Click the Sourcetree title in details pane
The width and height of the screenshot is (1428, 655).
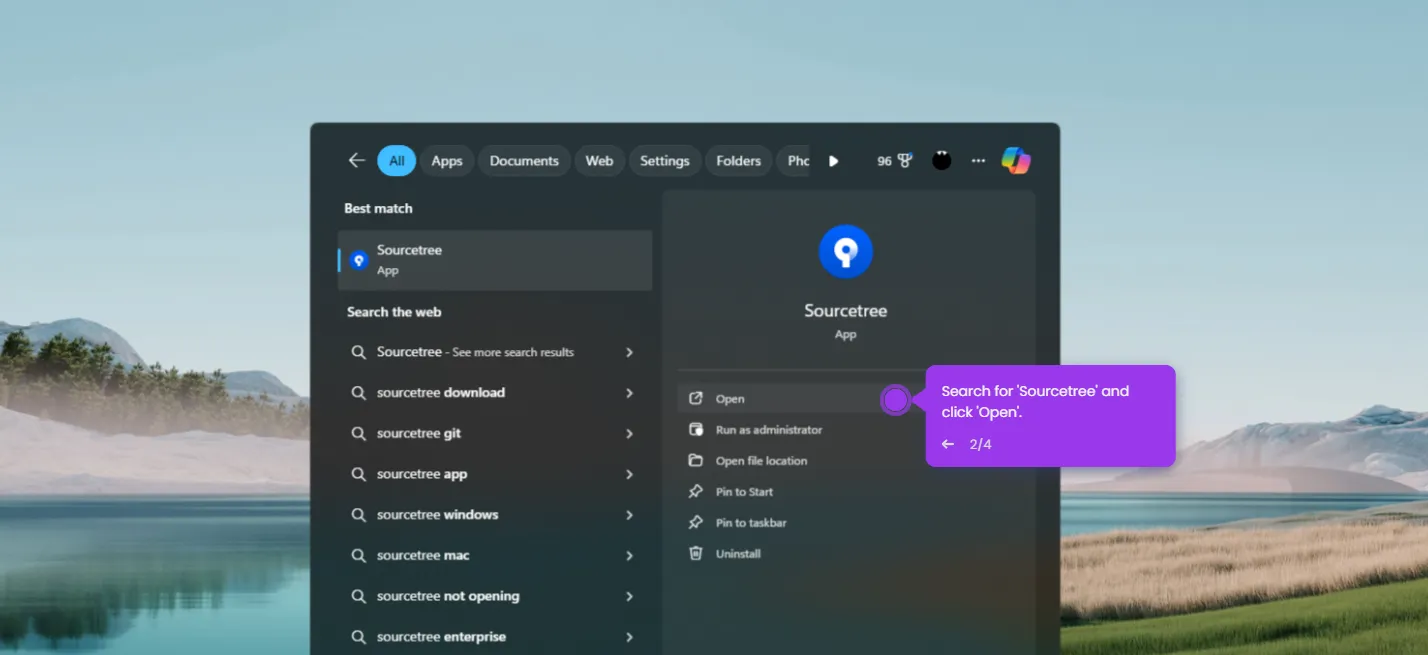(846, 311)
